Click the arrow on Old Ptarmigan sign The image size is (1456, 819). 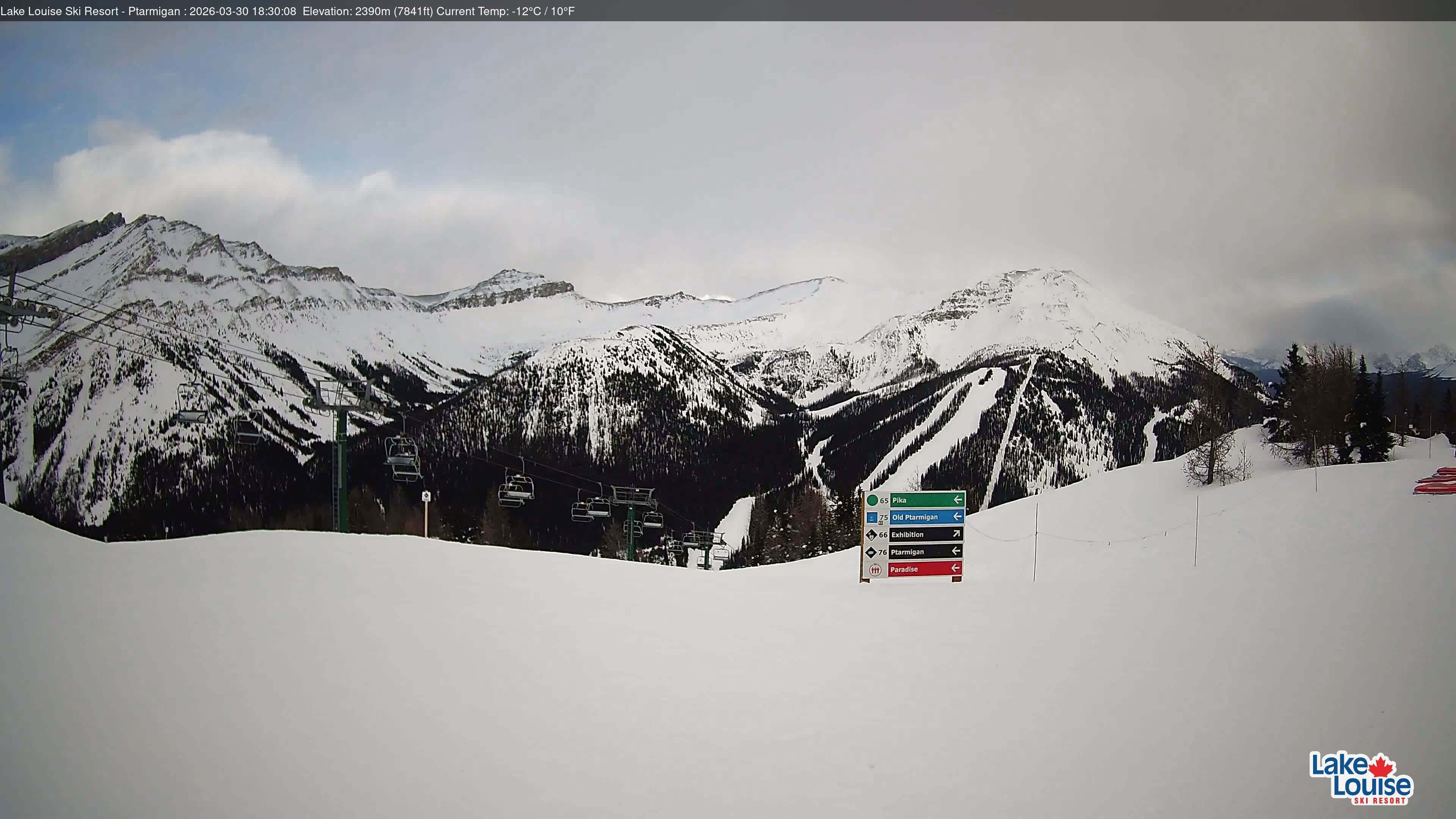click(957, 516)
